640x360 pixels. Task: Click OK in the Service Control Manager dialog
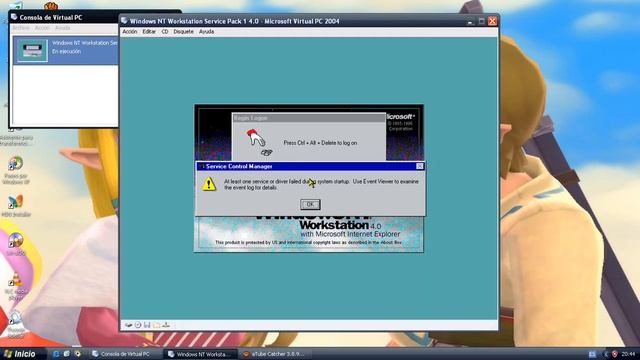(x=310, y=204)
